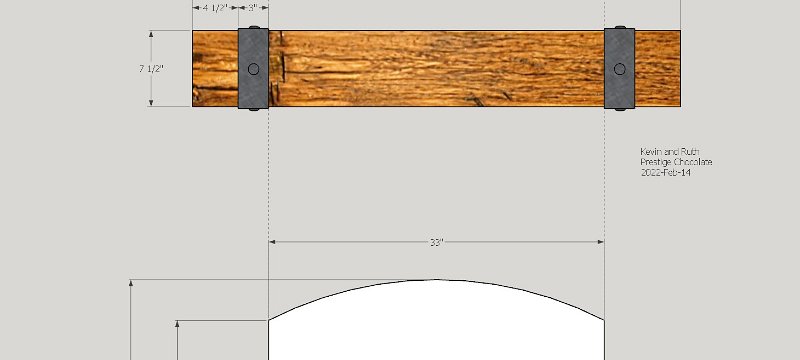Select the beam end left of the bracket
800x360 pixels.
click(215, 68)
